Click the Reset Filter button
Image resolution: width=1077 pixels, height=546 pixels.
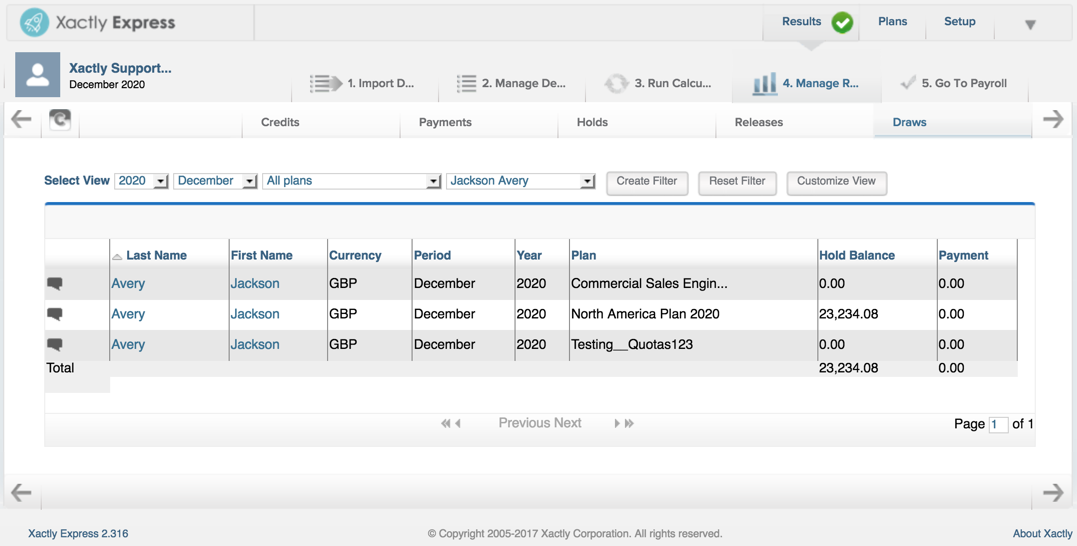(737, 182)
